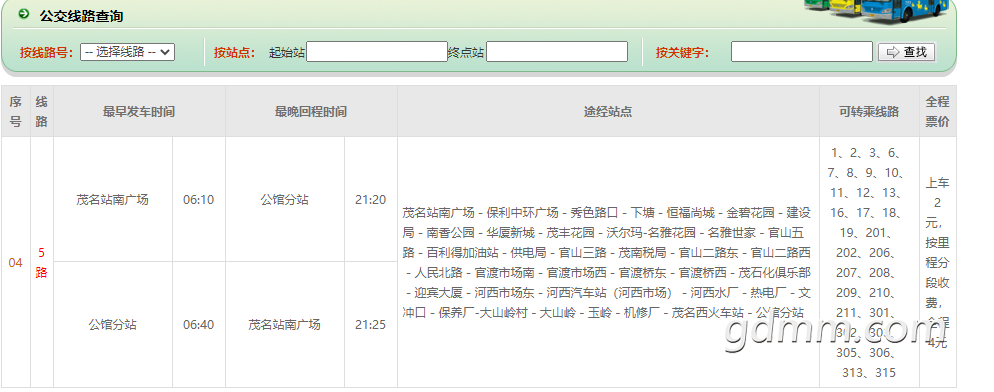Click the 上车2元 fare description cell
The height and width of the screenshot is (392, 994).
pos(938,263)
